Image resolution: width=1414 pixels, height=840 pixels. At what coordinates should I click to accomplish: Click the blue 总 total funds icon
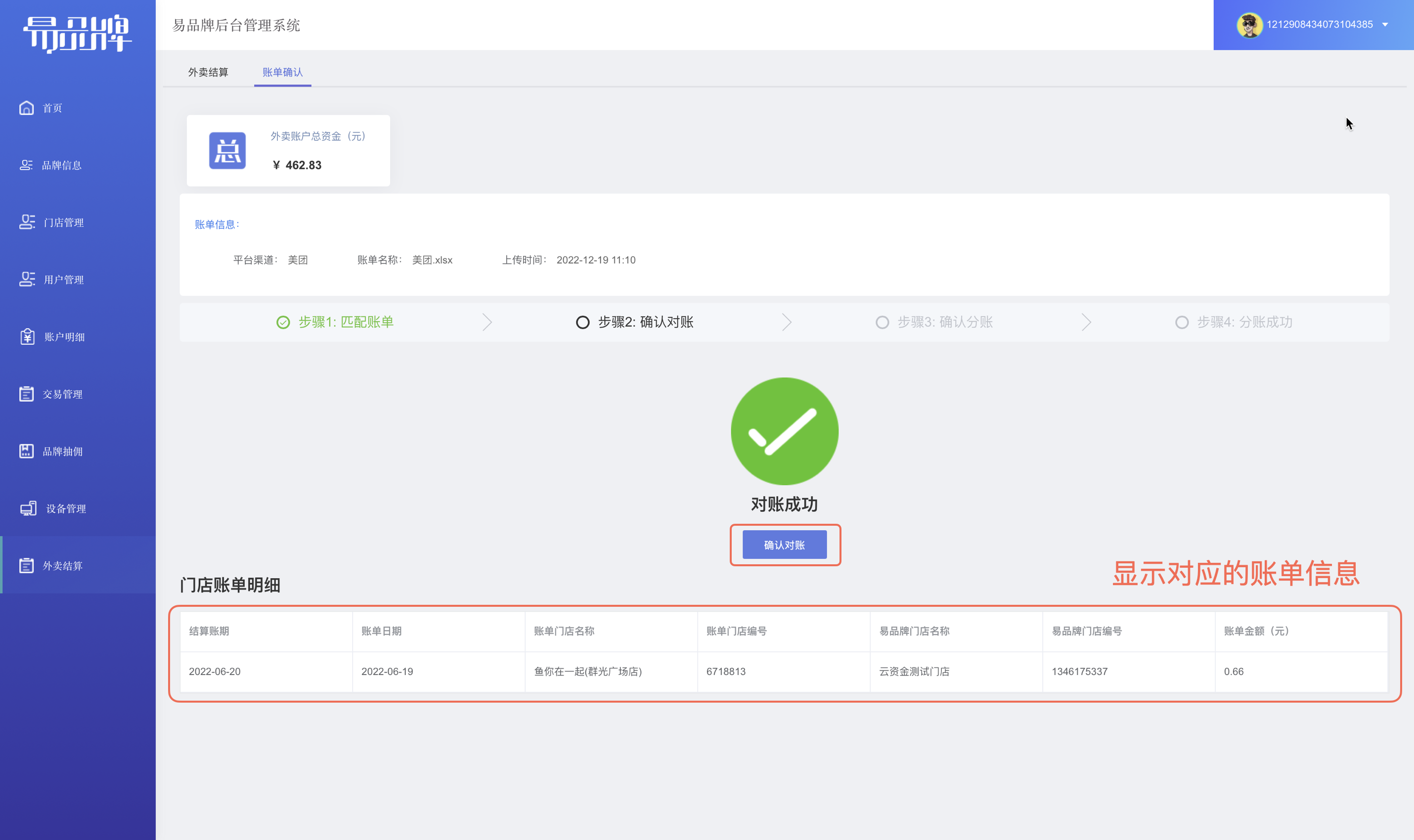point(227,151)
